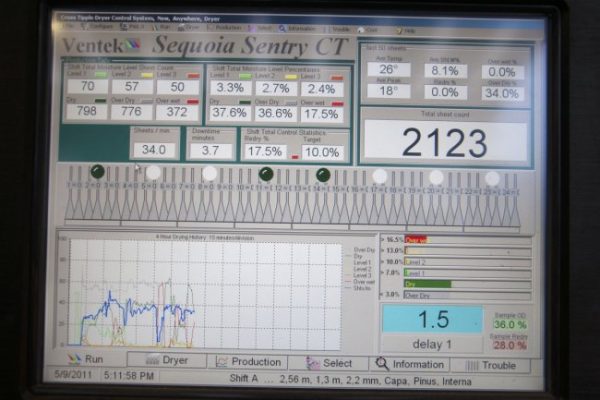Screen dimensions: 600x400
Task: Select the Level 2 sheet count value 57
Action: [132, 86]
